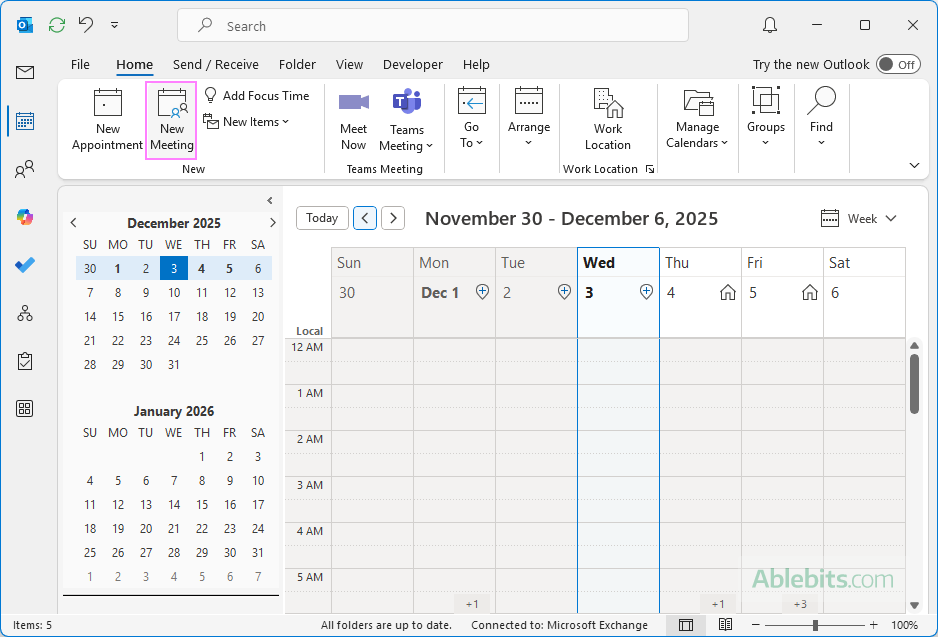This screenshot has height=637, width=938.
Task: Click the Send/Receive refresh icon near title bar
Action: click(57, 24)
